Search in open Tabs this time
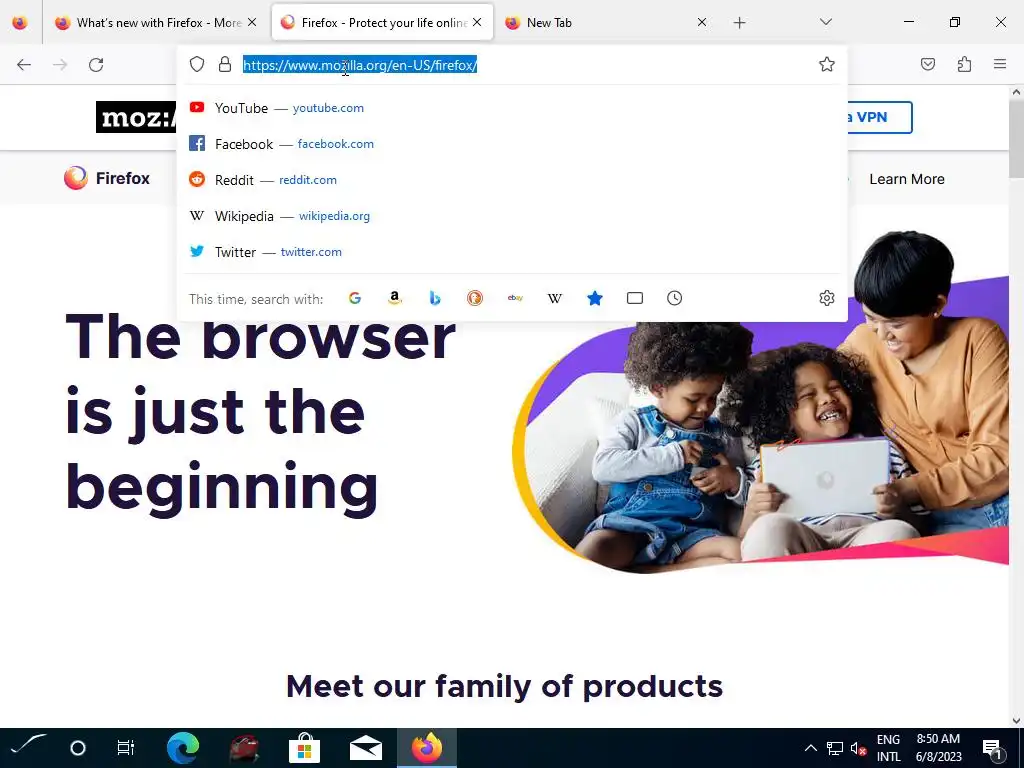Image resolution: width=1024 pixels, height=768 pixels. point(635,298)
